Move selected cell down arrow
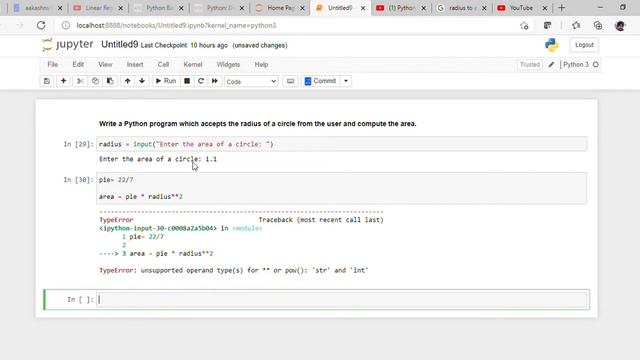Screen dimensions: 640x360 click(x=142, y=81)
